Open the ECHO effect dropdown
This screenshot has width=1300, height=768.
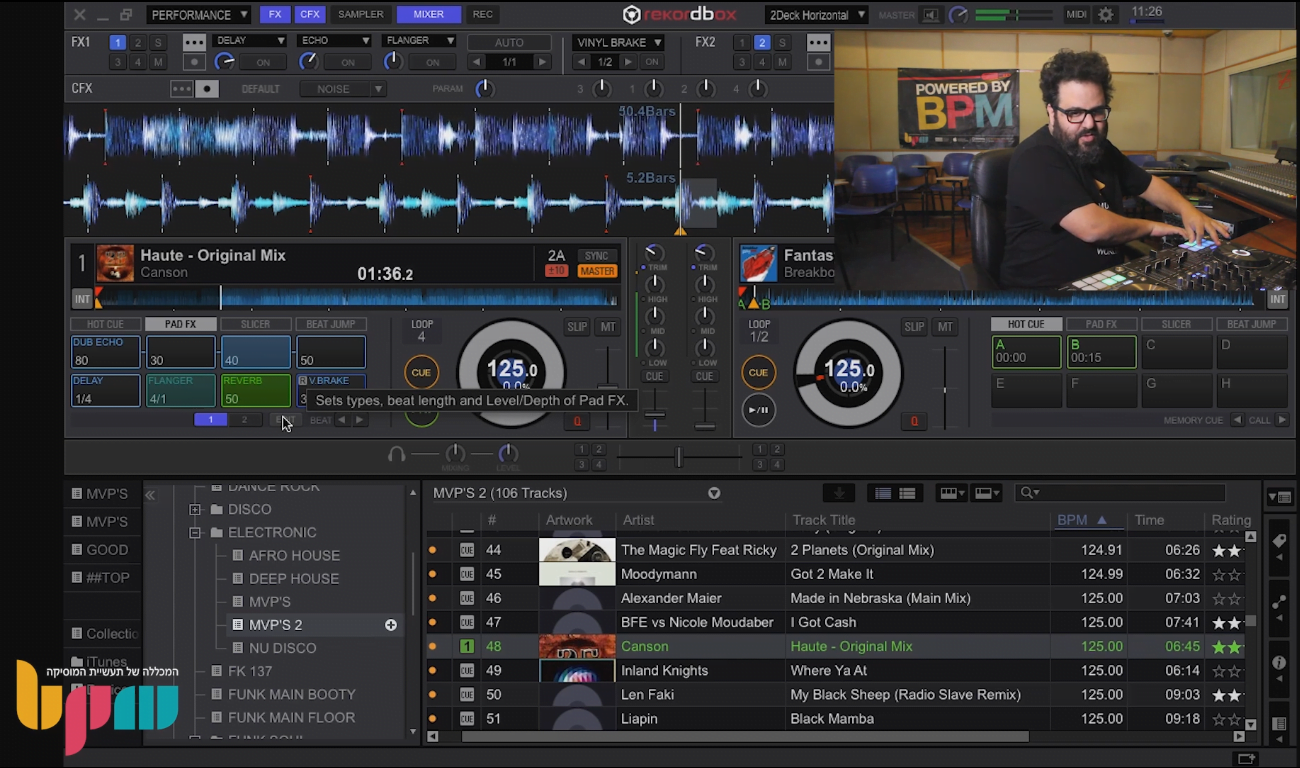(334, 41)
